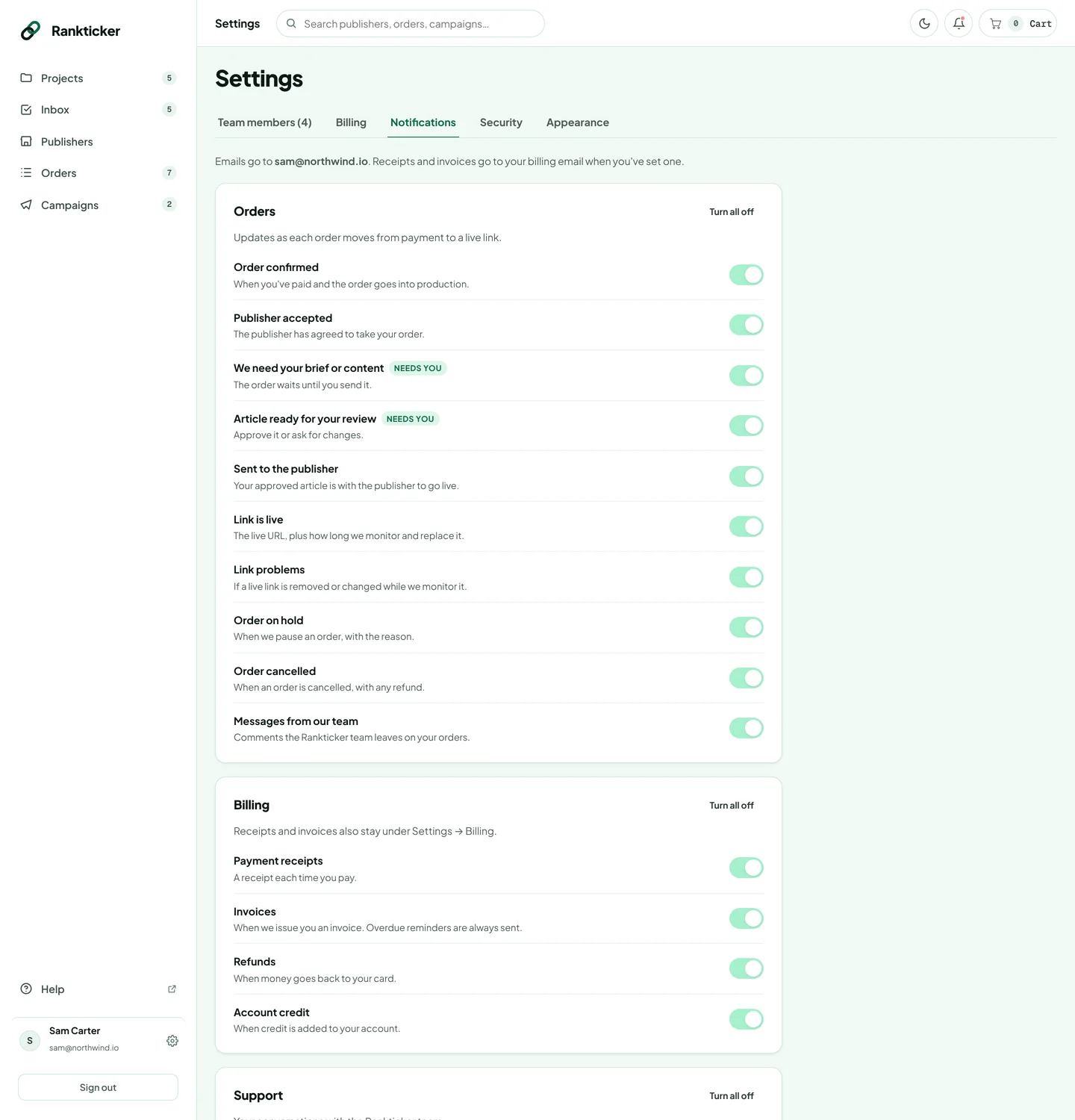This screenshot has width=1075, height=1120.
Task: Turn off Sent to the publisher toggle
Action: point(747,476)
